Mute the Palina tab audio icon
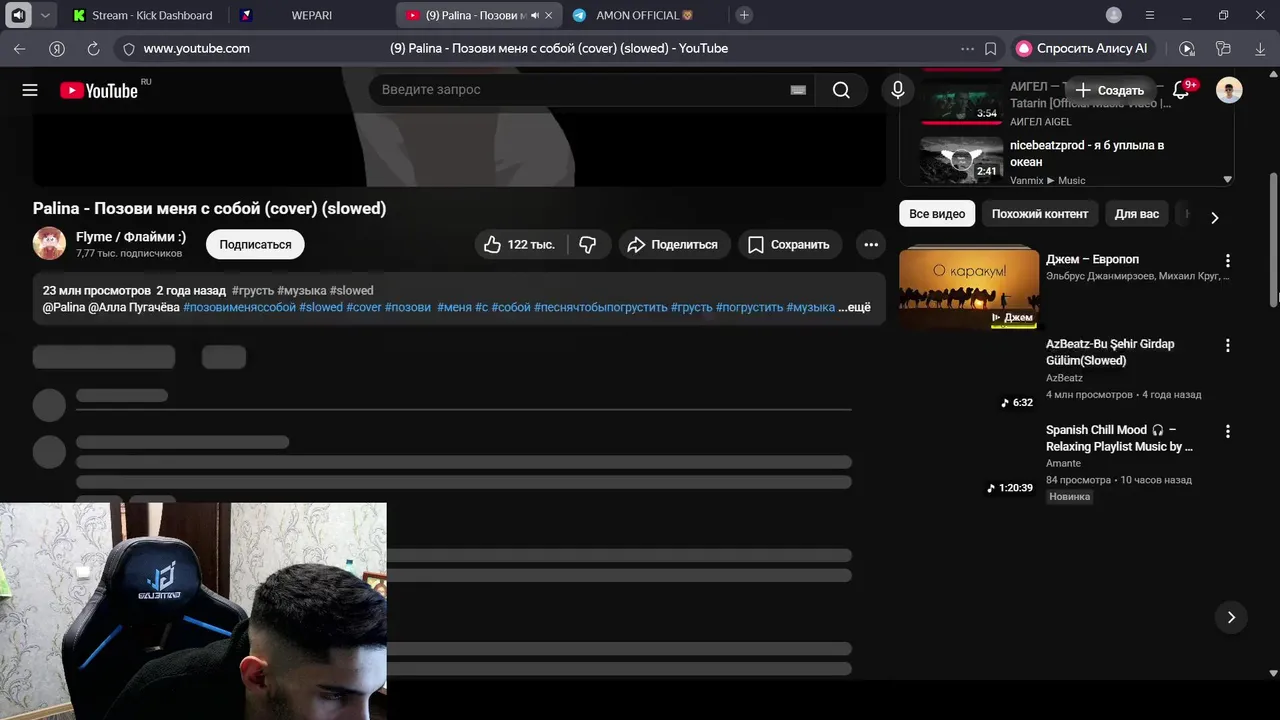 pyautogui.click(x=534, y=15)
